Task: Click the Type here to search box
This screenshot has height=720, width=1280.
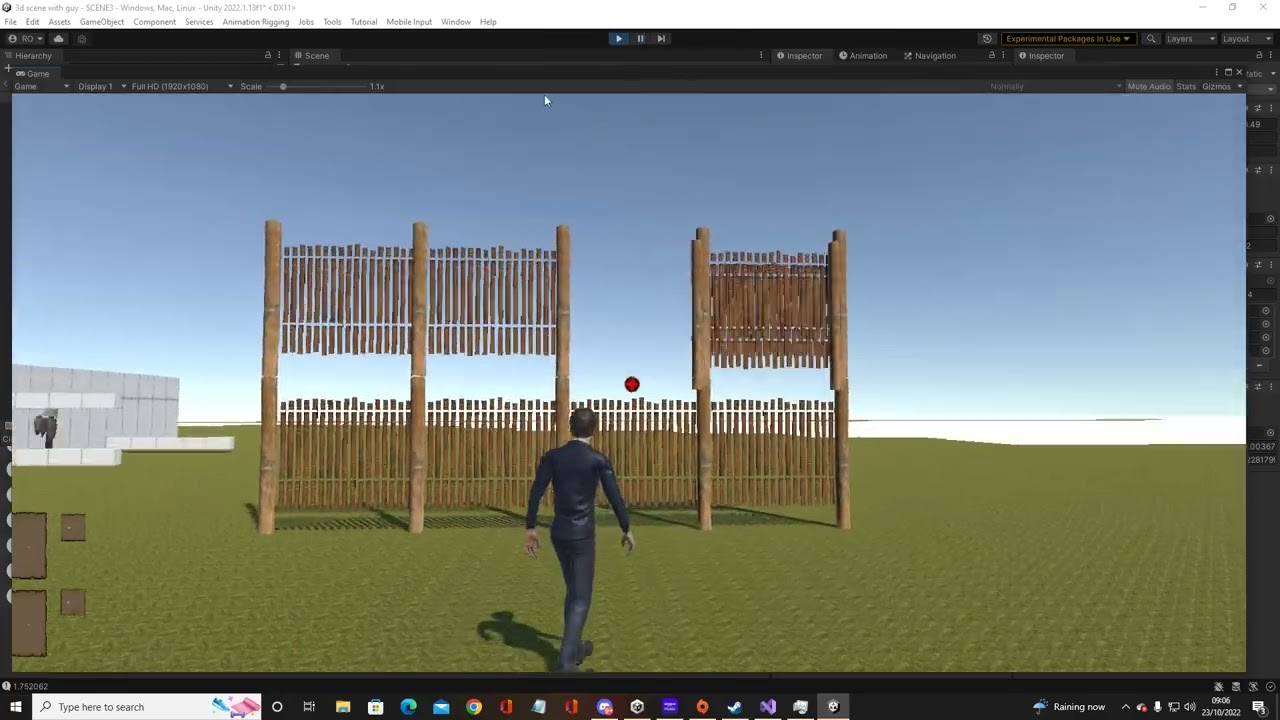Action: 147,707
